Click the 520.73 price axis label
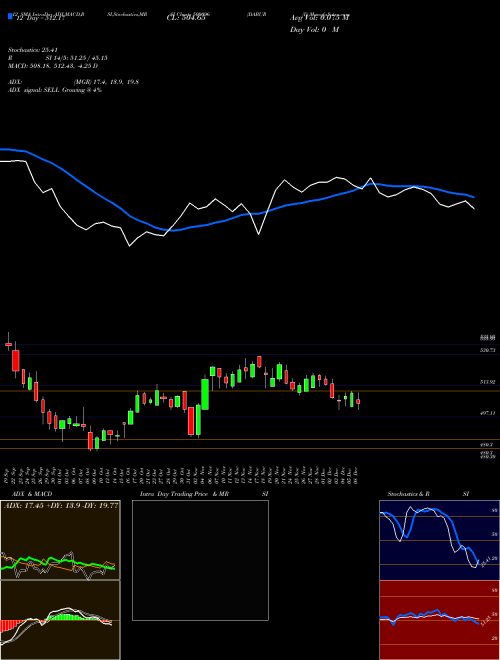Screen dimensions: 500x660 488,350
